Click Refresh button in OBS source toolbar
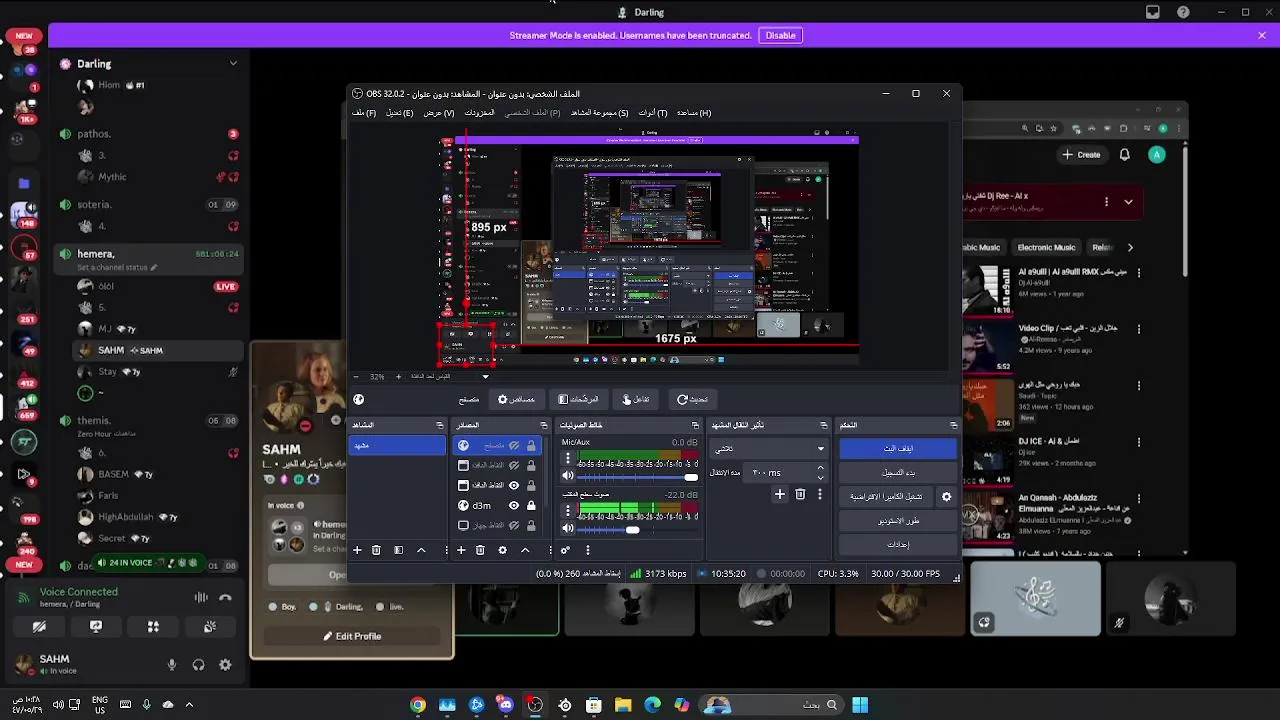 coord(692,399)
